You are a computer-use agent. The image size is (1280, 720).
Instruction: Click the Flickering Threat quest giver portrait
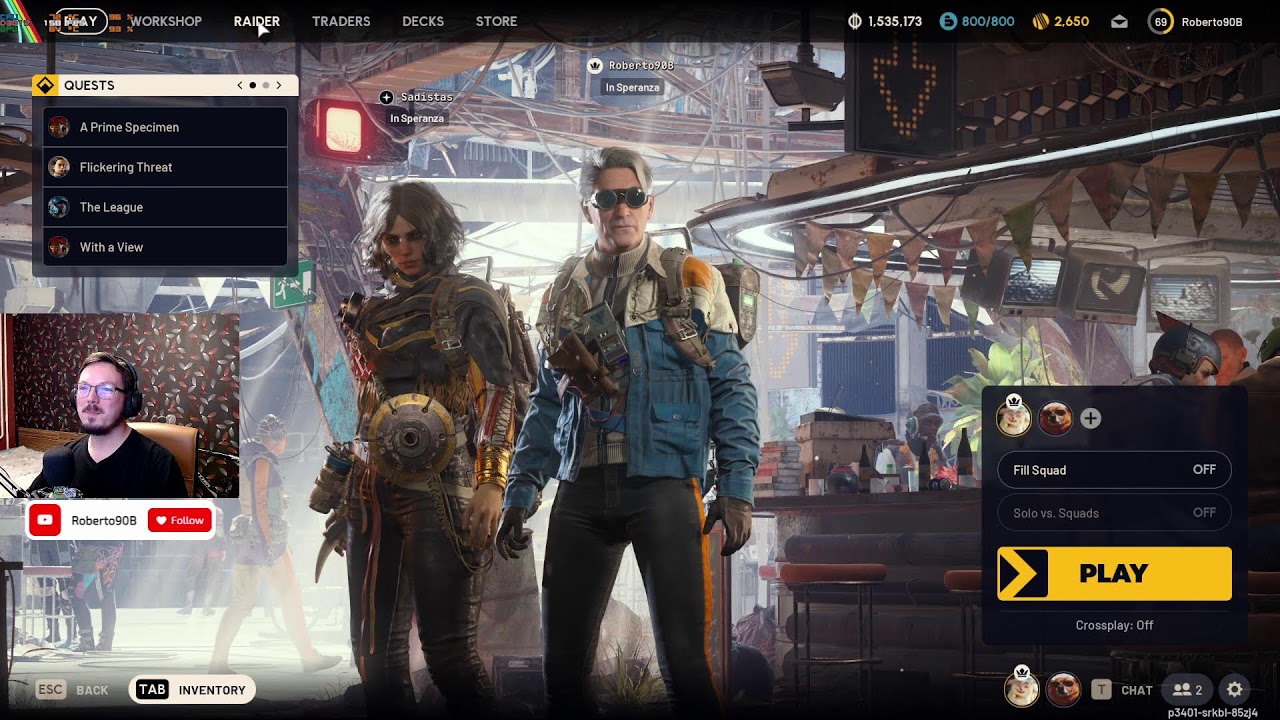(x=59, y=167)
